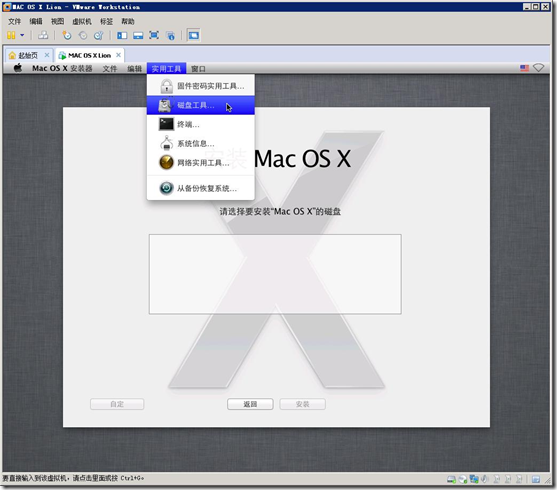Open the VMware 编辑 menu
Viewport: 557px width, 490px height.
36,21
